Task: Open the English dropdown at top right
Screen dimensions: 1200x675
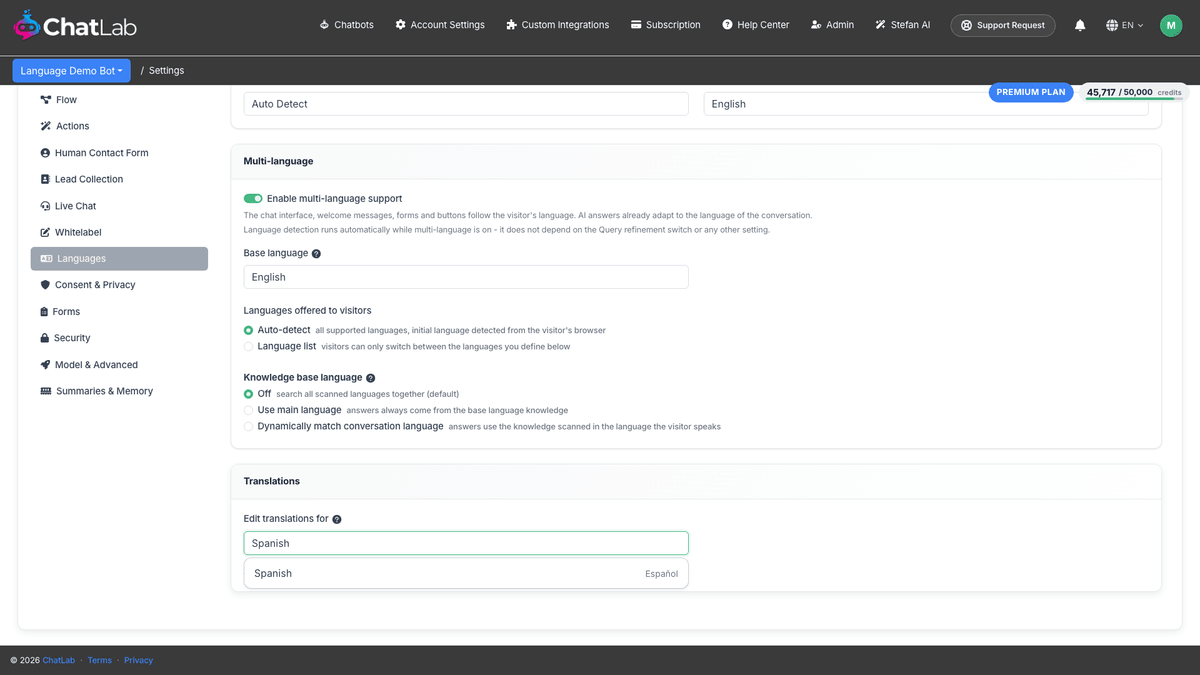Action: [926, 104]
